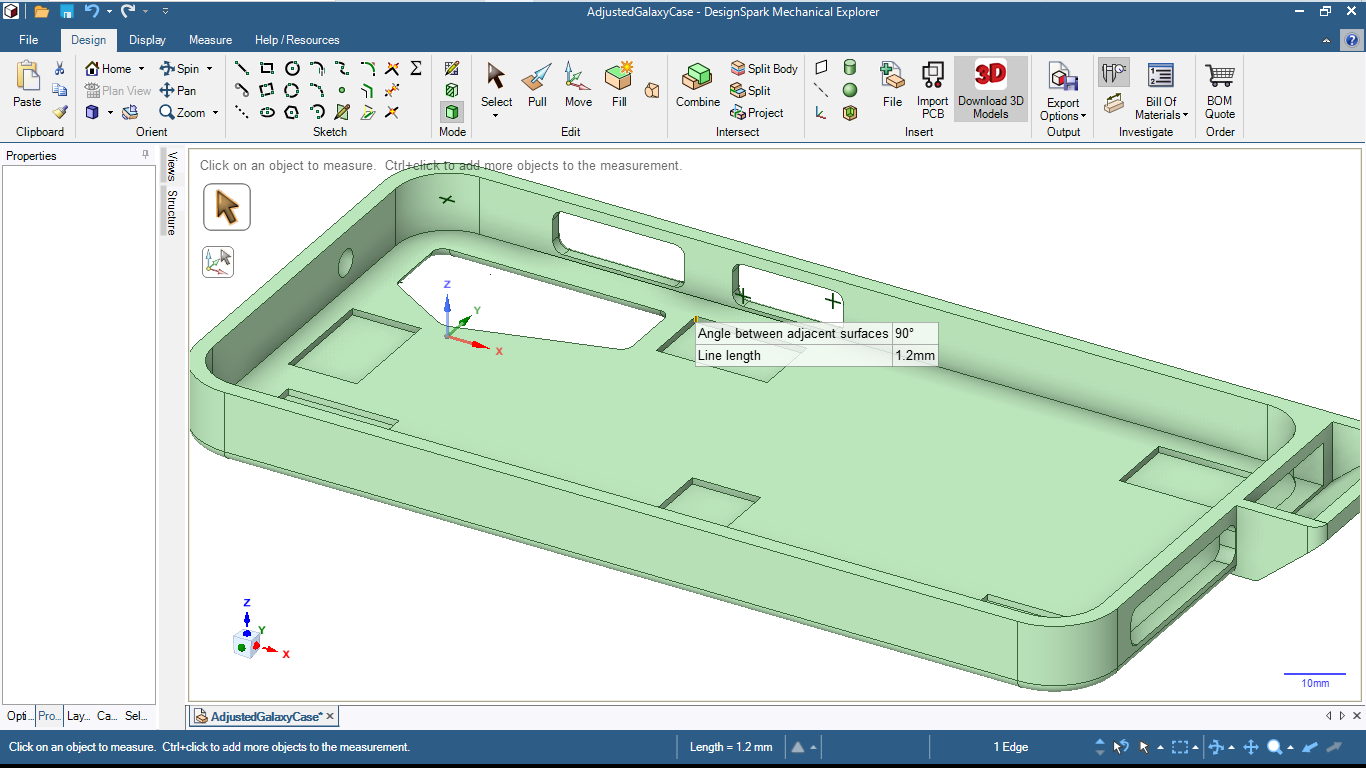The height and width of the screenshot is (768, 1366).
Task: Click the Cut scissors icon
Action: point(60,68)
